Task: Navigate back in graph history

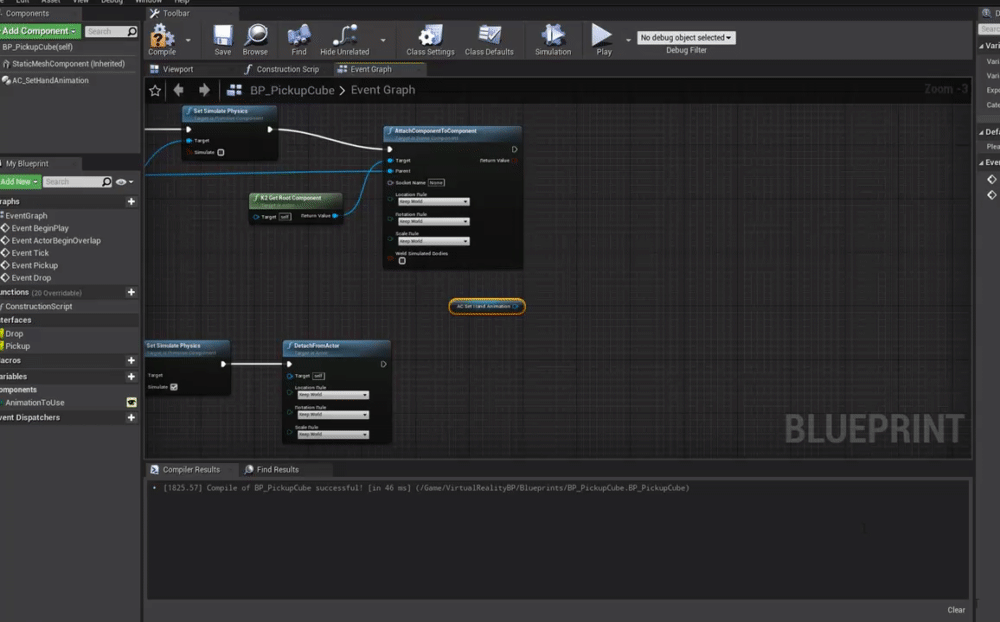Action: [179, 90]
